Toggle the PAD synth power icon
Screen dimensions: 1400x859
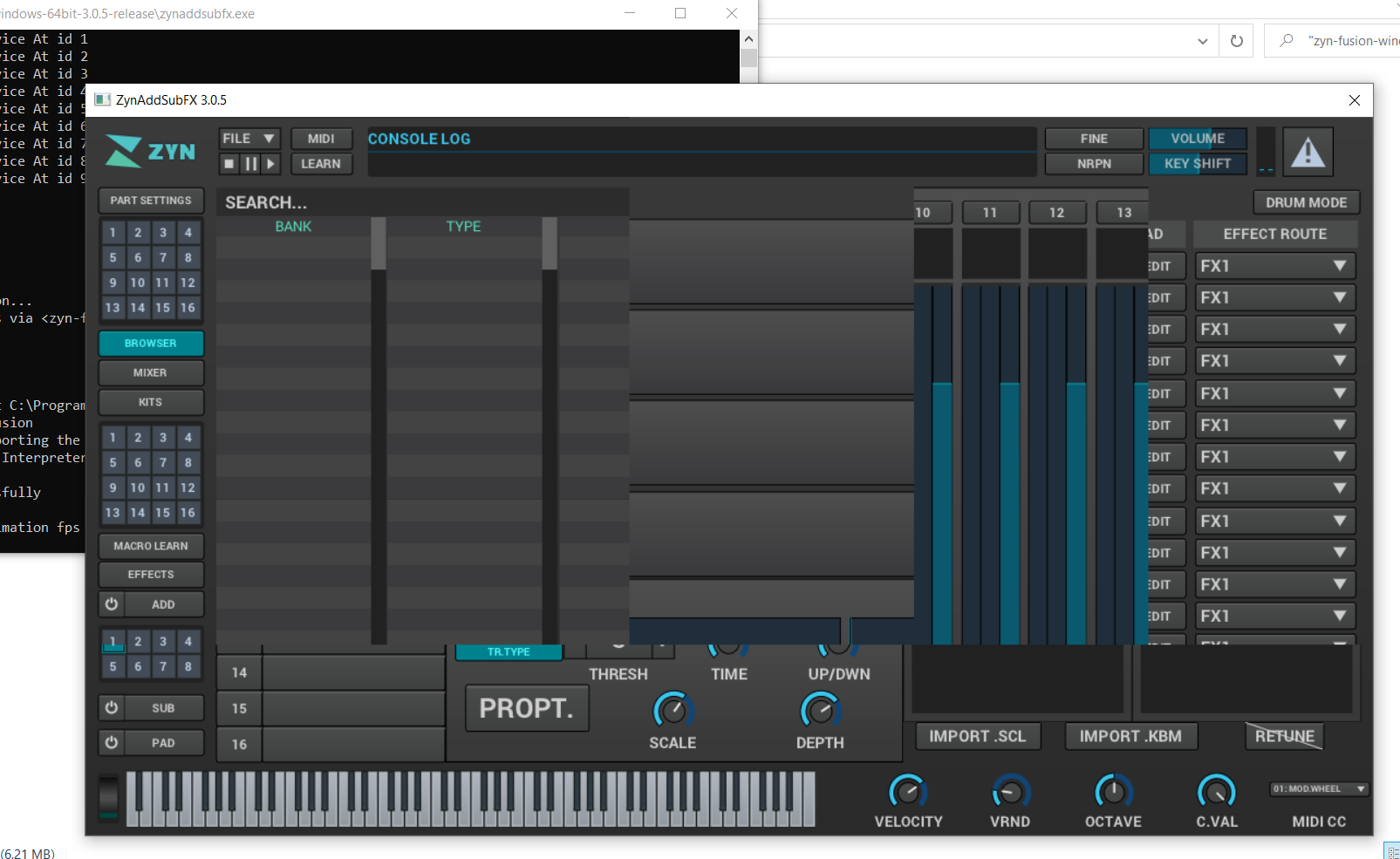tap(112, 742)
